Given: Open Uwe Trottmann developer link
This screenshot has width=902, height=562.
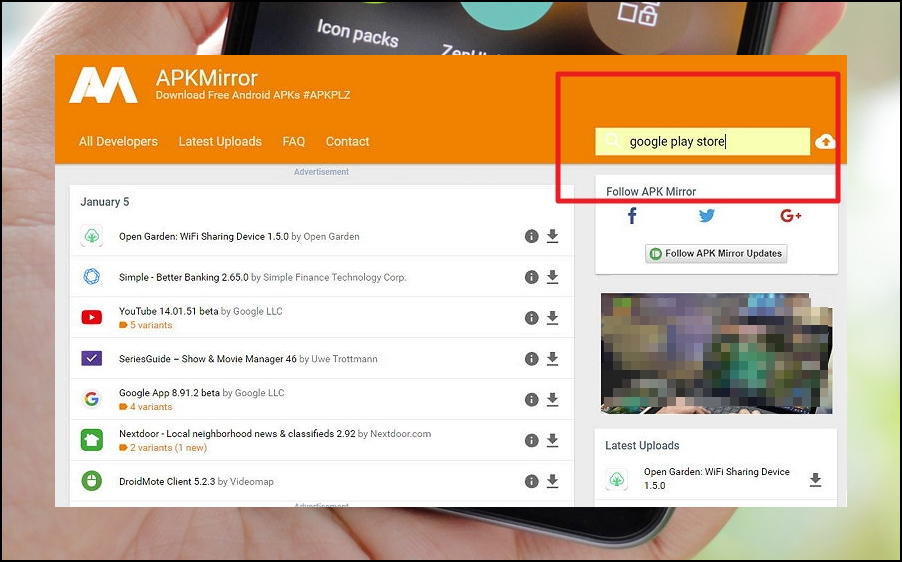Looking at the screenshot, I should (345, 359).
